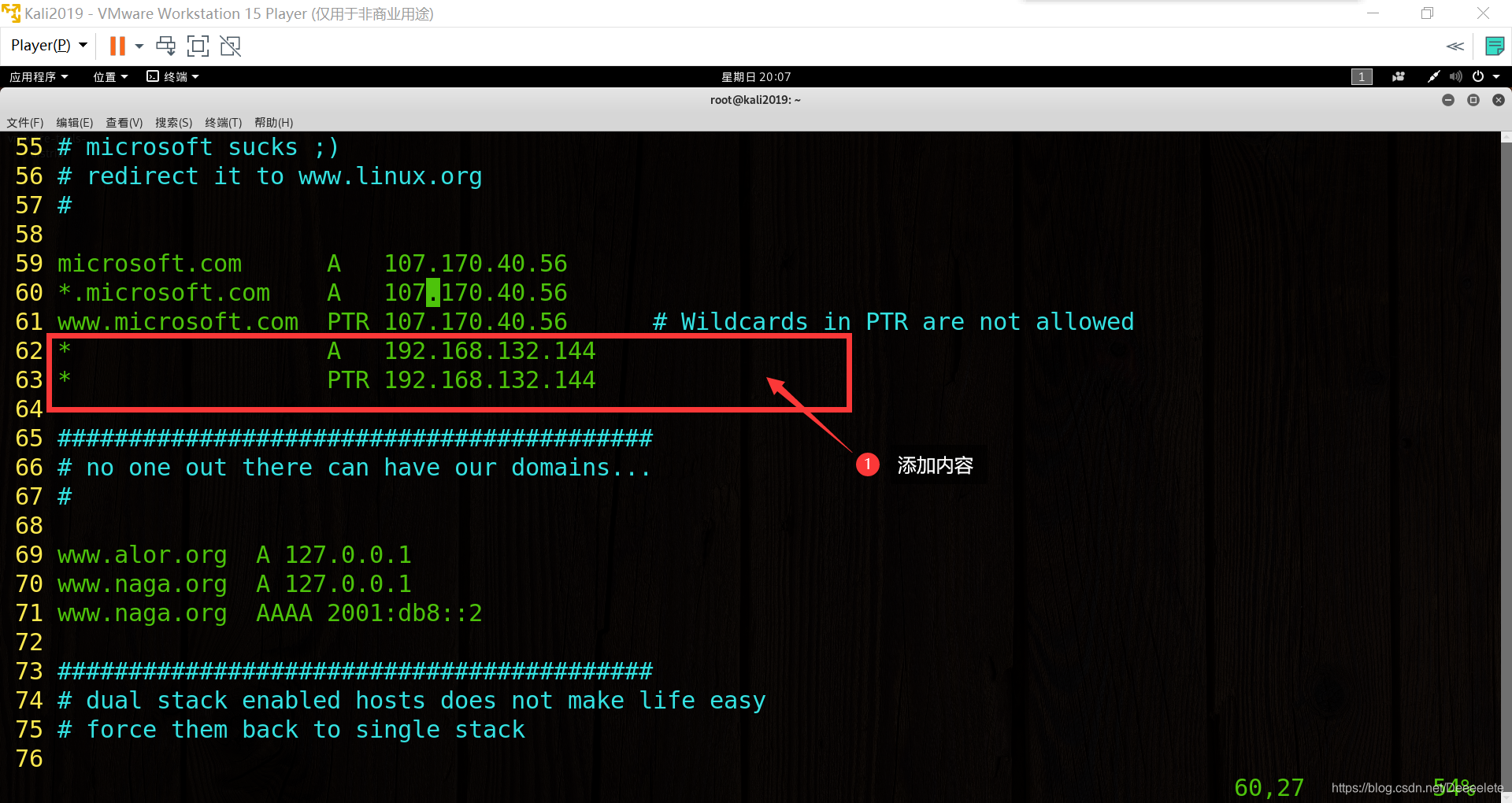The image size is (1512, 803).
Task: Open the 编辑(E) menu
Action: [x=75, y=122]
